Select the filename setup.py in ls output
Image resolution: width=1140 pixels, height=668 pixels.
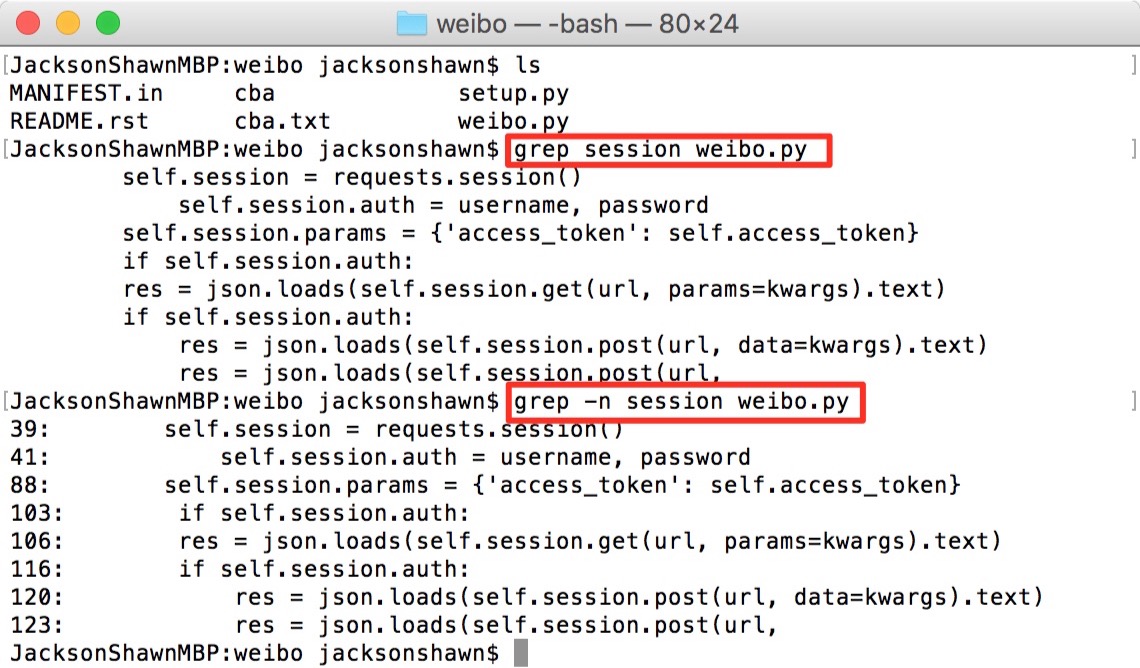click(512, 92)
